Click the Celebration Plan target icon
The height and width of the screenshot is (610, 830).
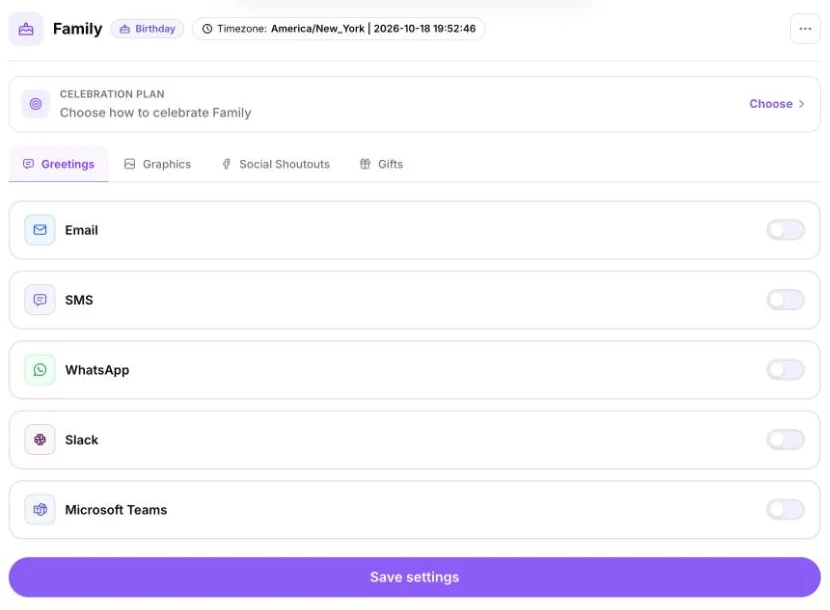(x=35, y=104)
